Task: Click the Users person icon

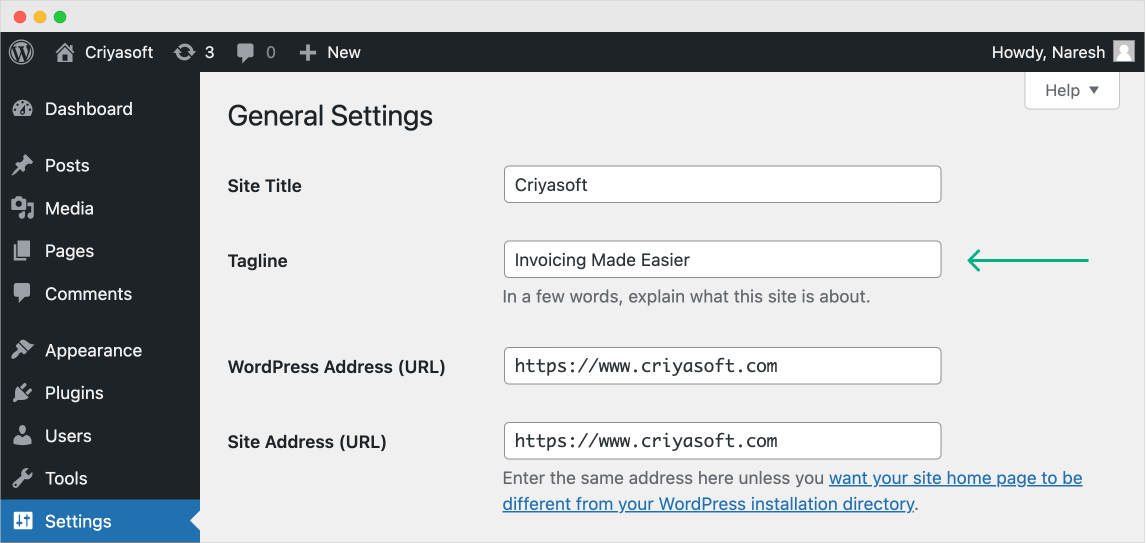Action: [23, 436]
